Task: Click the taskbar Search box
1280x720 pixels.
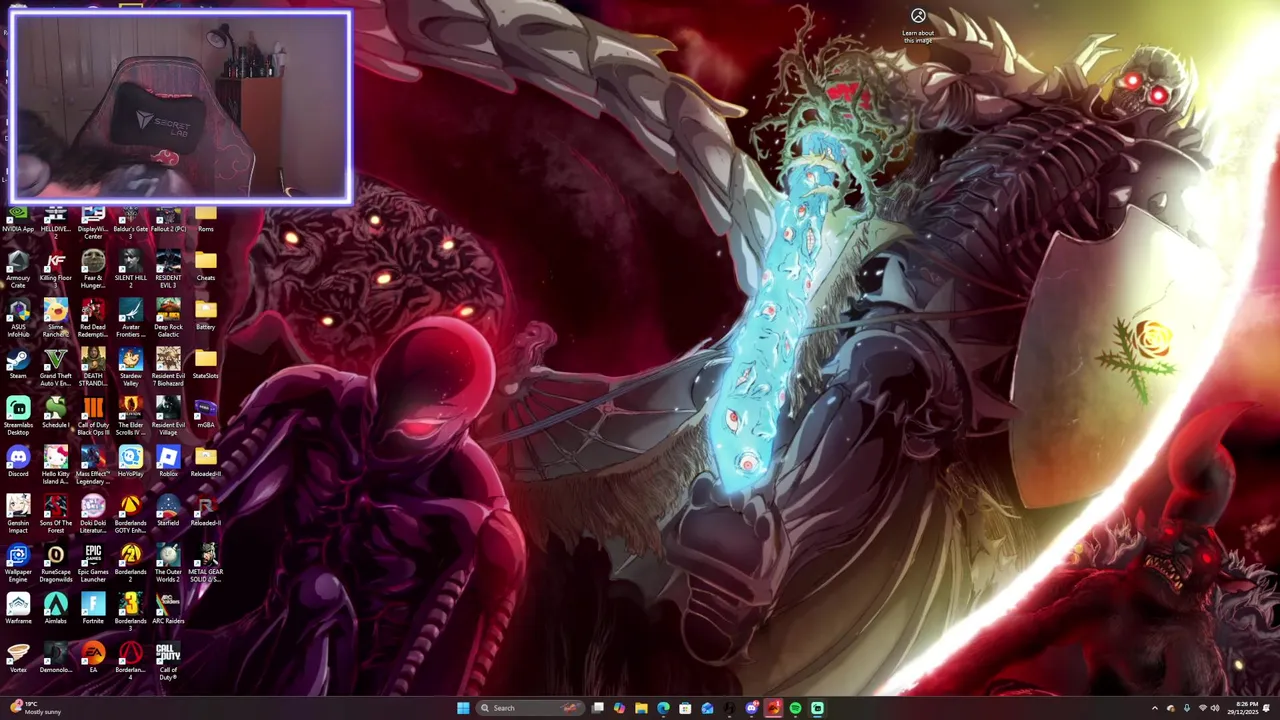Action: pos(530,708)
